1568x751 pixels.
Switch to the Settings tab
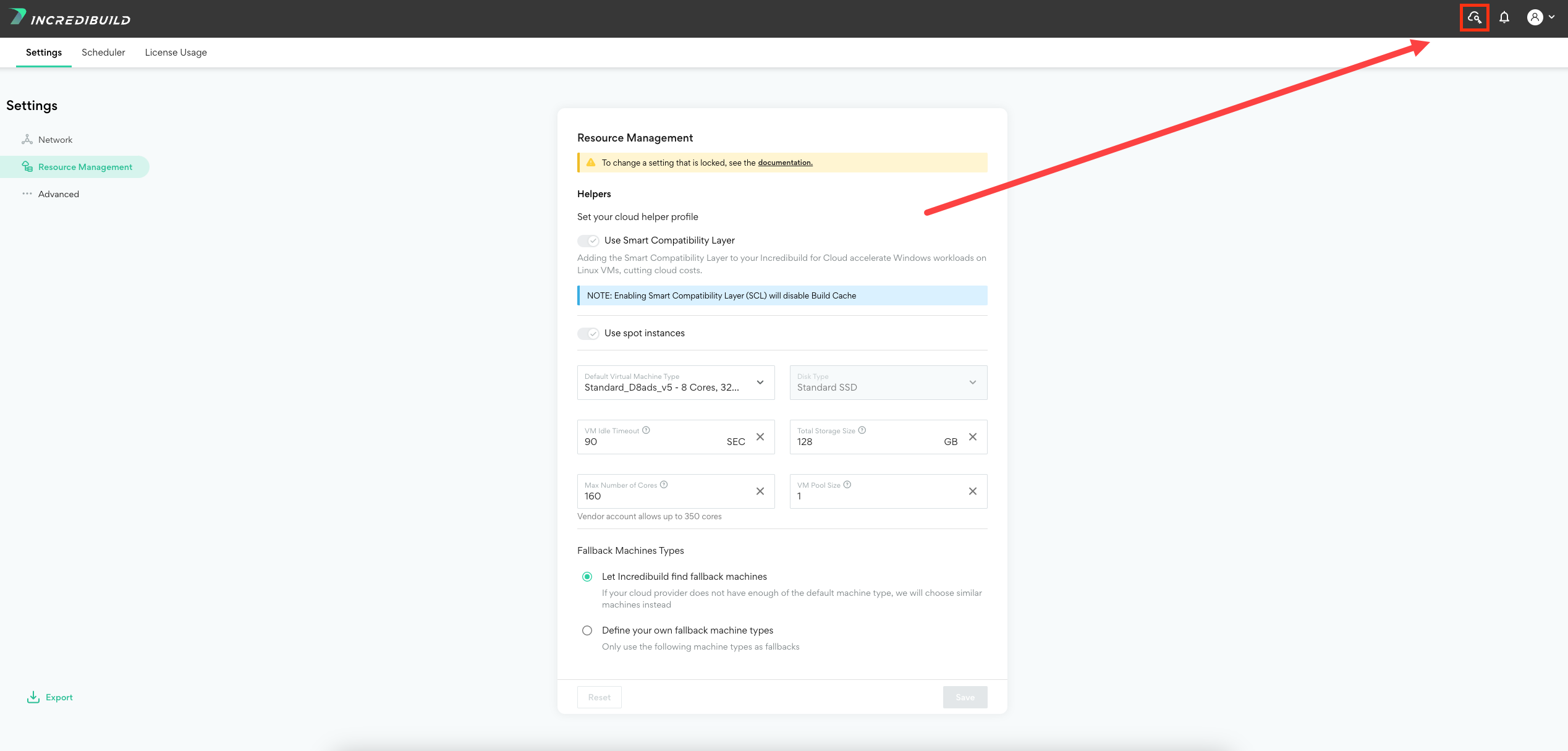[44, 53]
